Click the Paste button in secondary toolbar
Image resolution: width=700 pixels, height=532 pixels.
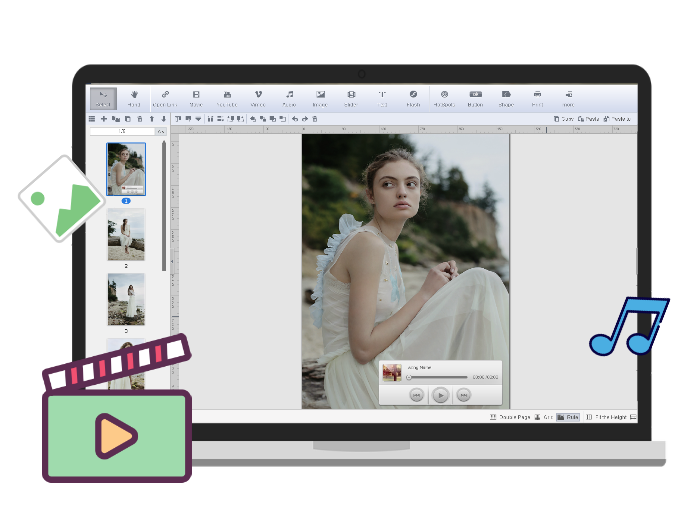click(x=587, y=118)
